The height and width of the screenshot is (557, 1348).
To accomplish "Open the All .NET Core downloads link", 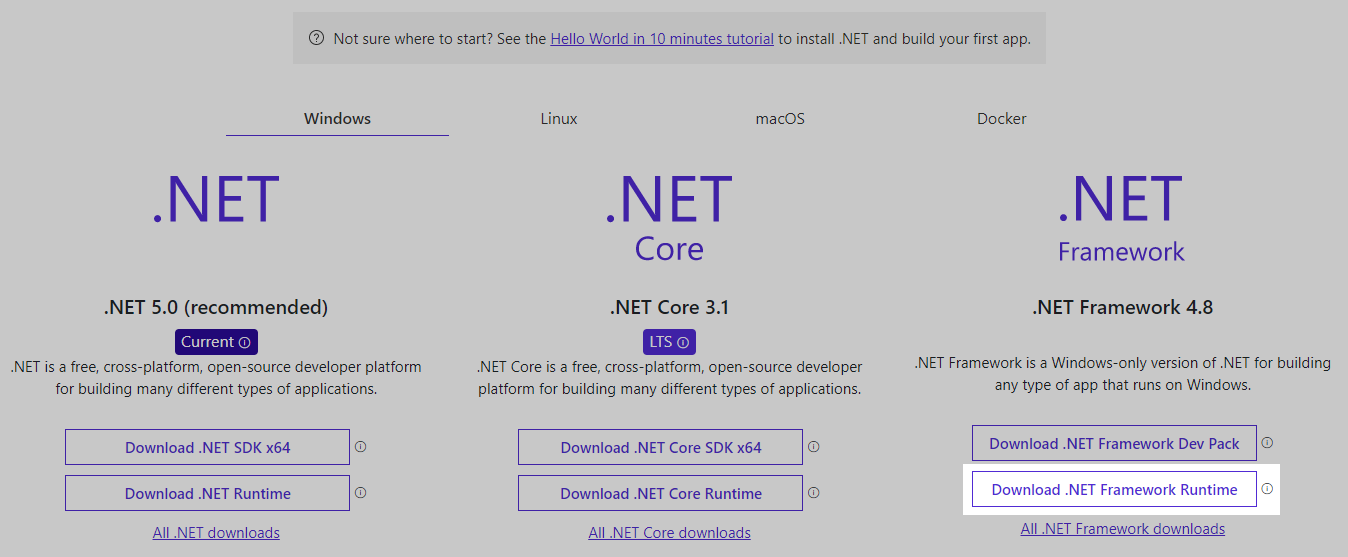I will 669,533.
